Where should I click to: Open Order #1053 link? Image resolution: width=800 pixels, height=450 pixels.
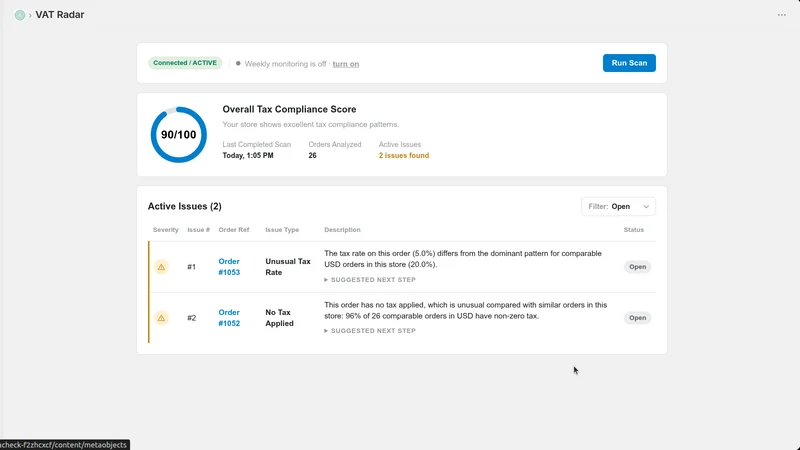[x=229, y=267]
